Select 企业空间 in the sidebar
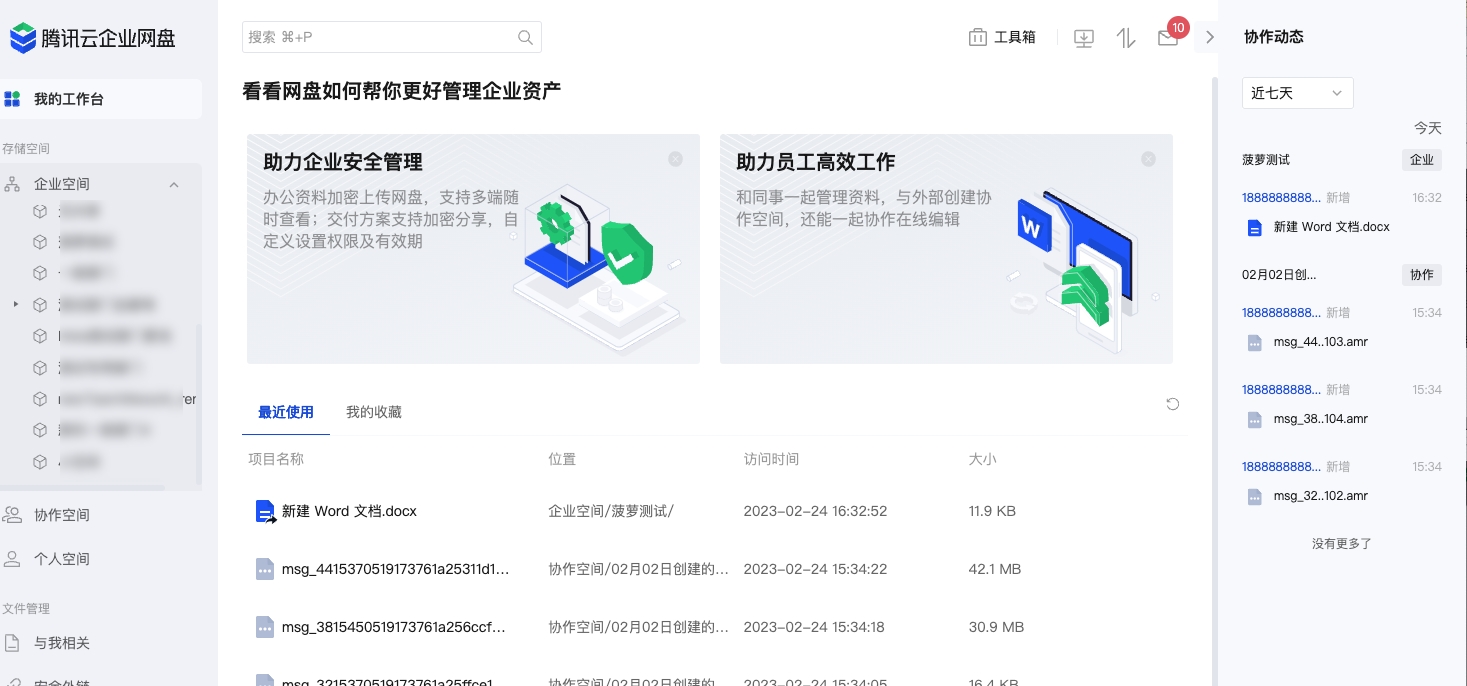 point(62,184)
